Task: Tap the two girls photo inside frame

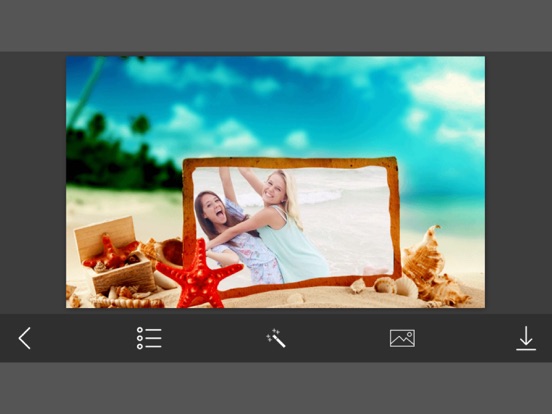Action: point(292,225)
